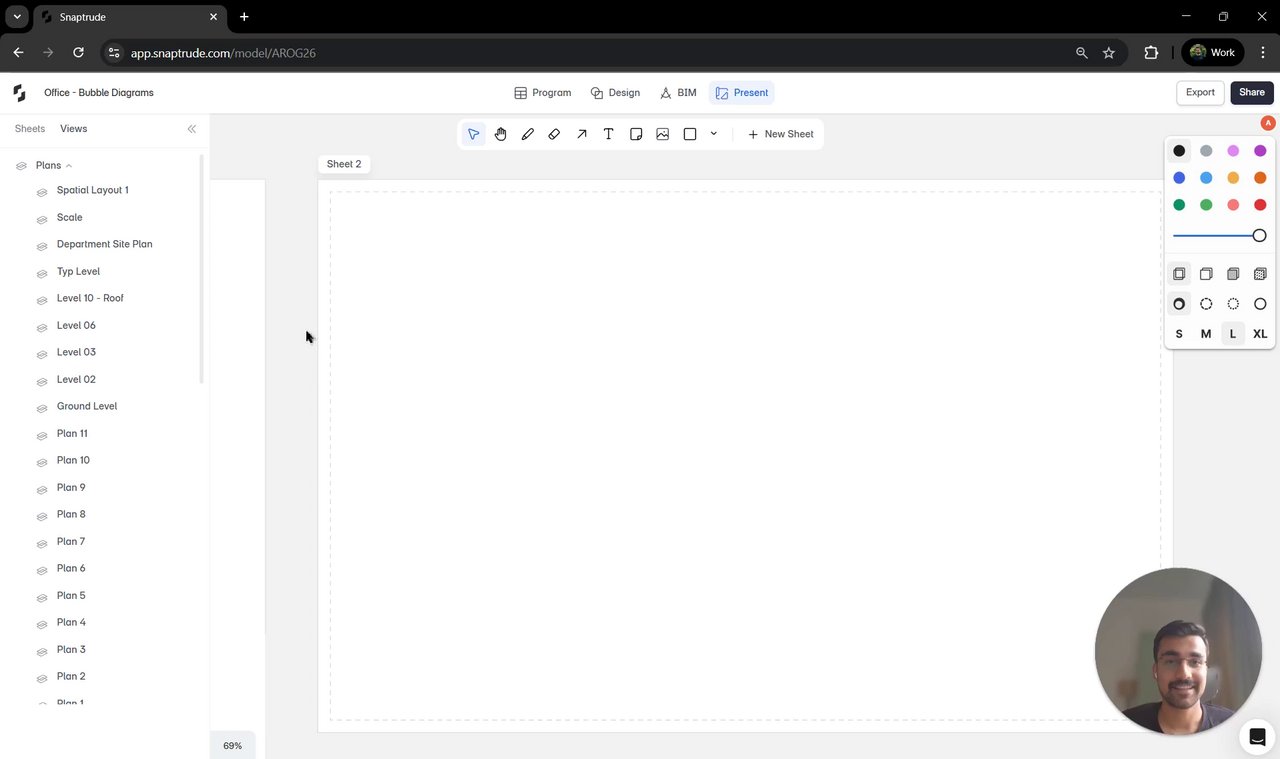Set stroke style to thick solid

pyautogui.click(x=1179, y=304)
